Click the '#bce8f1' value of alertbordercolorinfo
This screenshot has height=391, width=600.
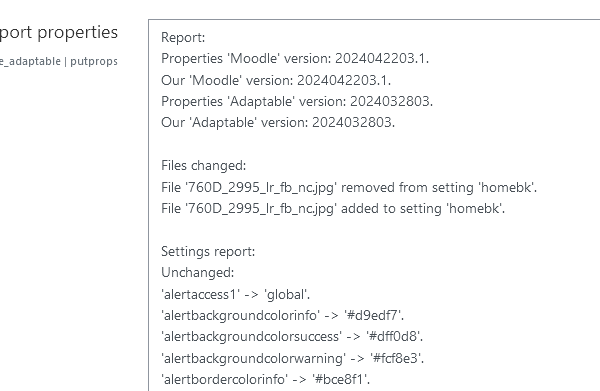coord(340,380)
